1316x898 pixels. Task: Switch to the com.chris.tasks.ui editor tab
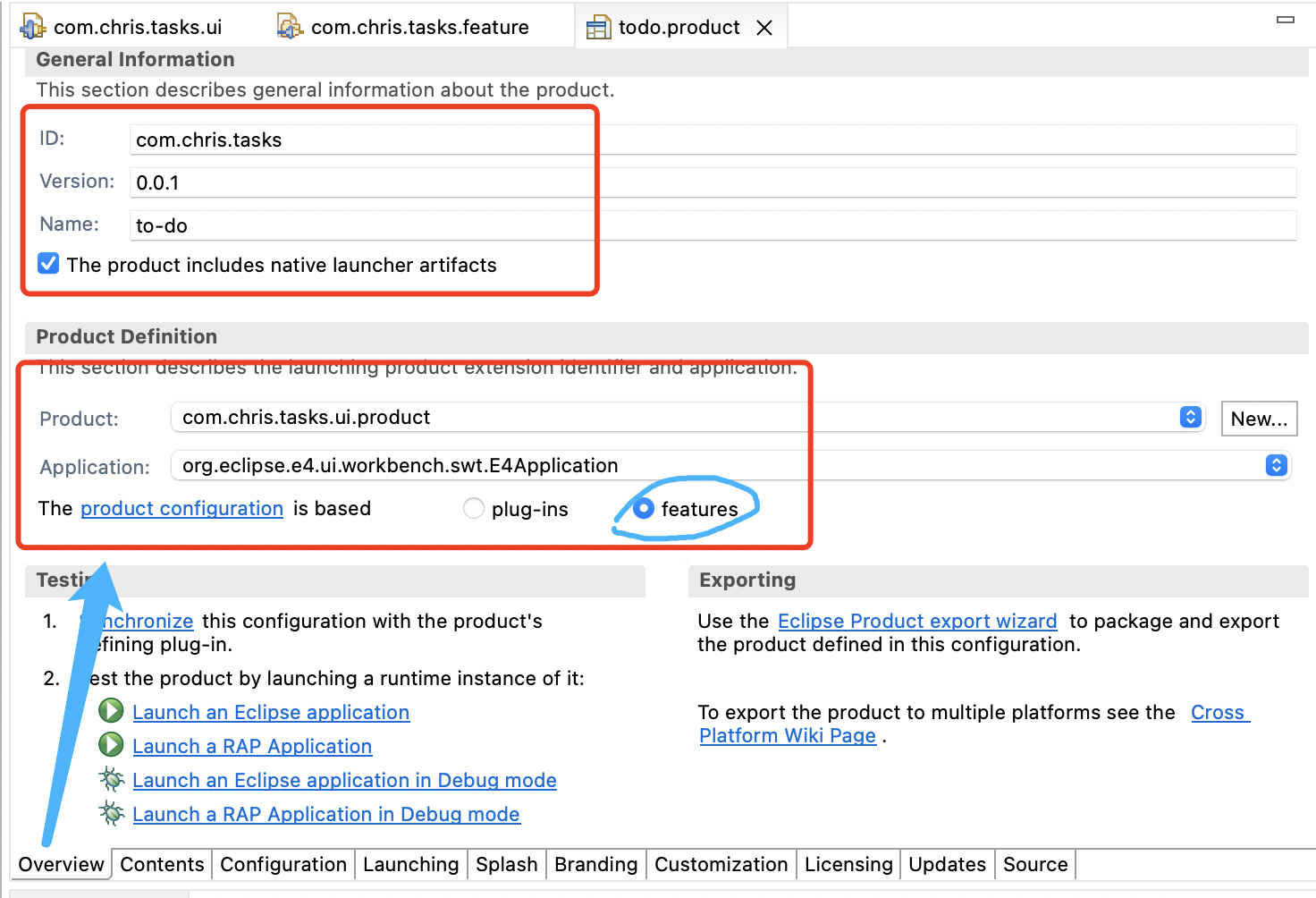point(122,27)
